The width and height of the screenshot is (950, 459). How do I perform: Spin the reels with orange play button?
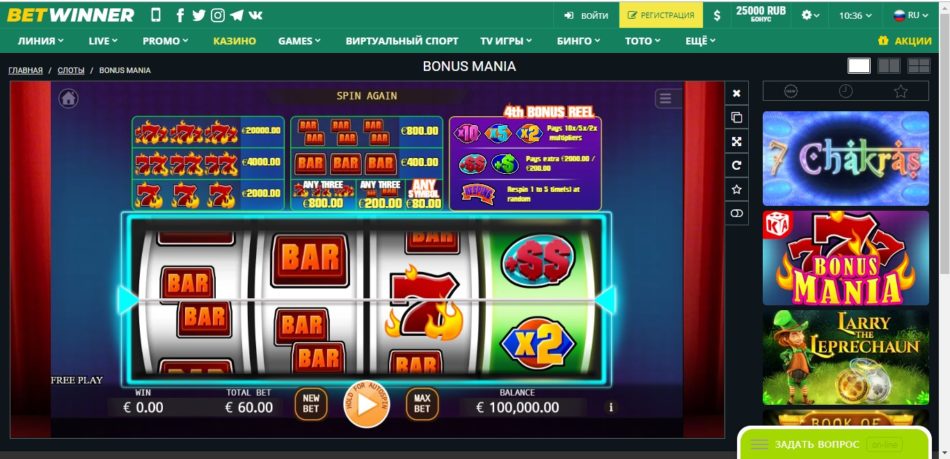tap(367, 404)
